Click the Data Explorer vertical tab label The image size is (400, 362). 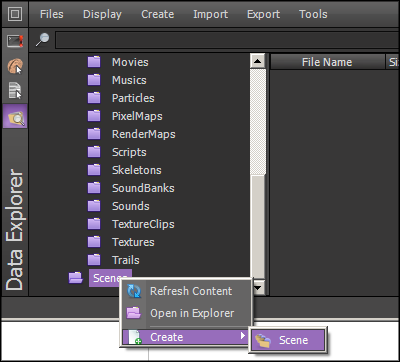15,229
